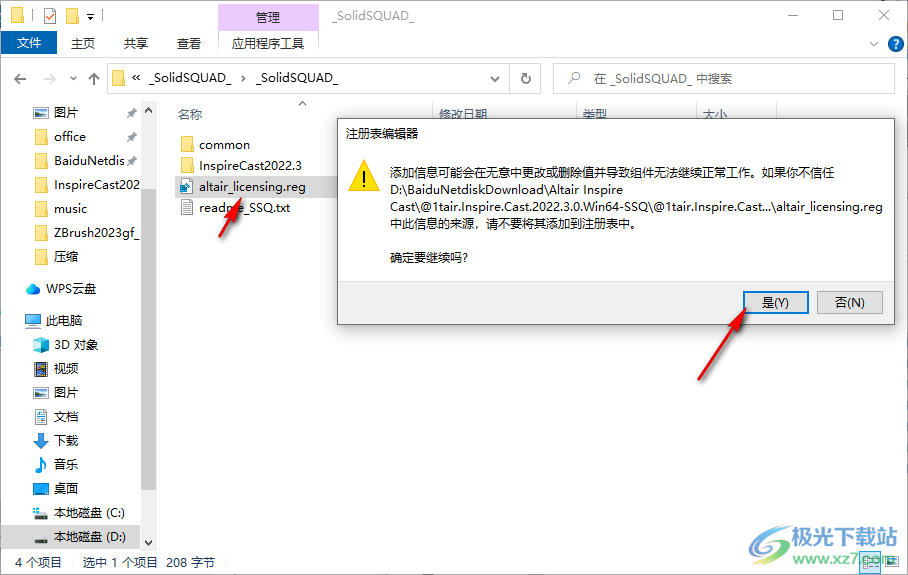Open office folder in quick access

click(x=69, y=137)
